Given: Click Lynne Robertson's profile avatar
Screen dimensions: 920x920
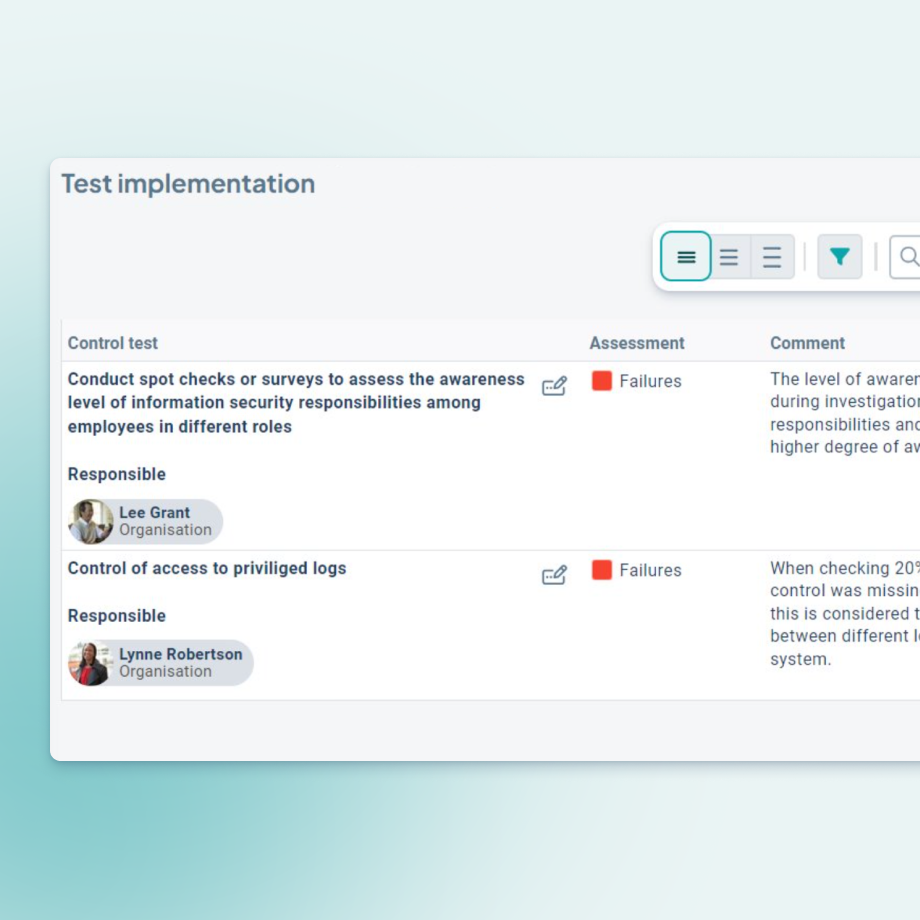Looking at the screenshot, I should (x=90, y=663).
